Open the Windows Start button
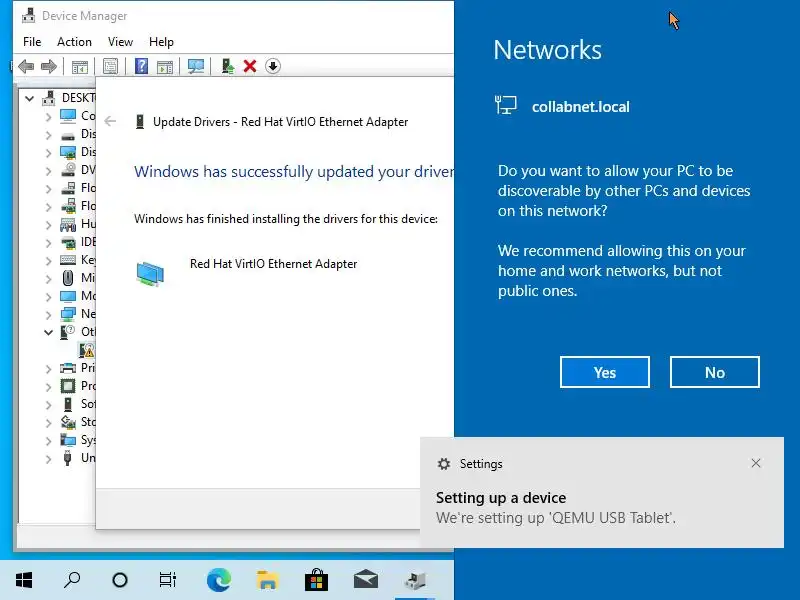The image size is (800, 600). (24, 580)
